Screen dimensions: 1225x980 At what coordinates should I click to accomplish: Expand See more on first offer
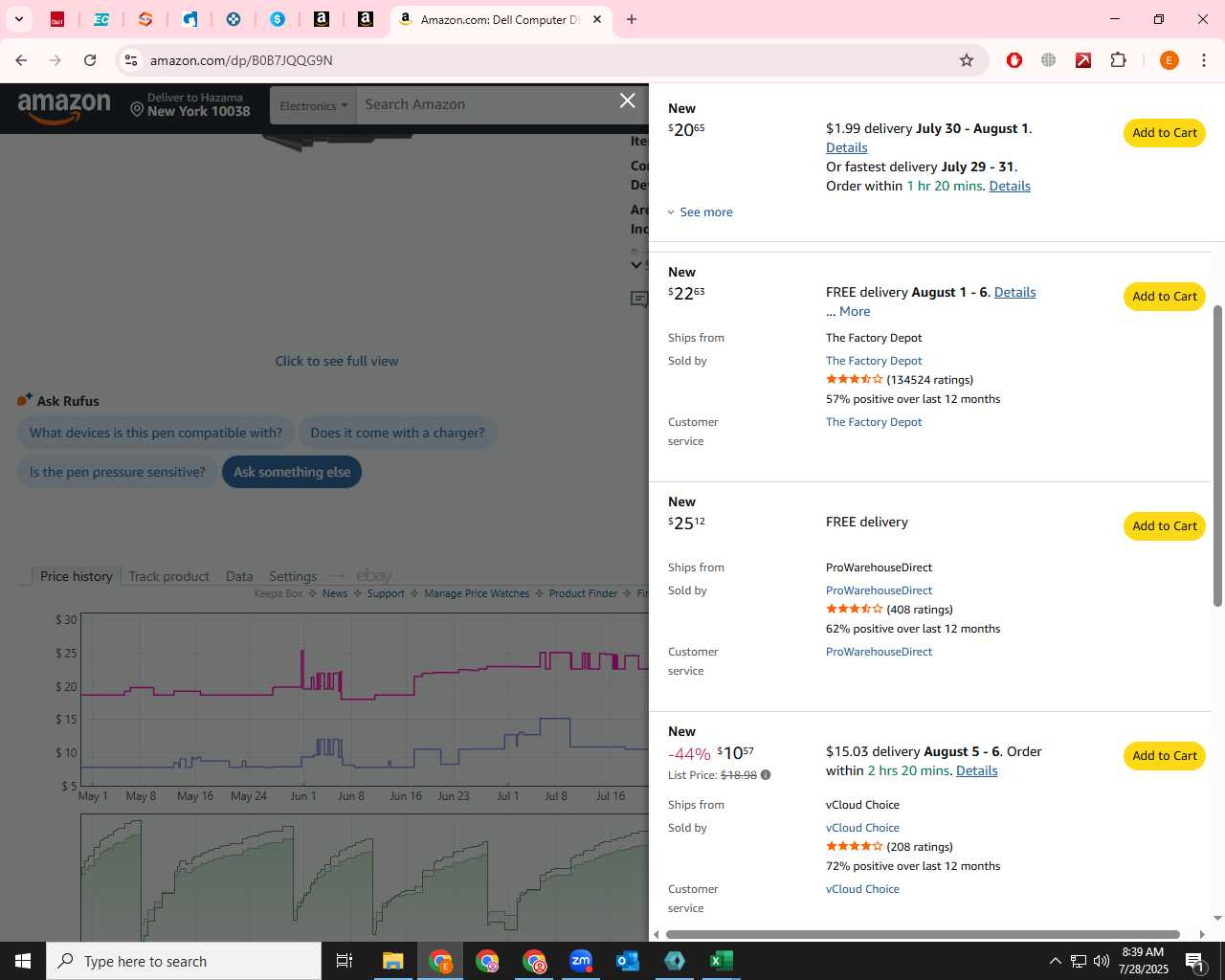pos(700,212)
